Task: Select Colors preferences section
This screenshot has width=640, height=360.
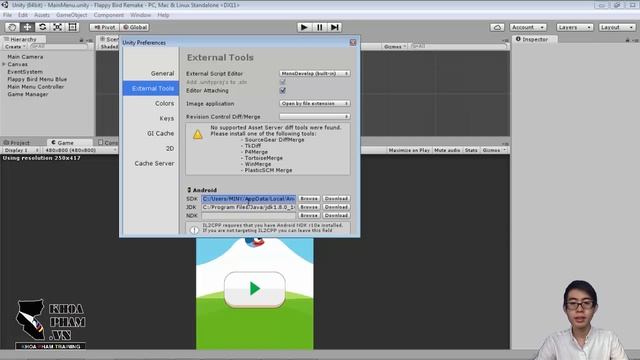Action: pos(151,103)
